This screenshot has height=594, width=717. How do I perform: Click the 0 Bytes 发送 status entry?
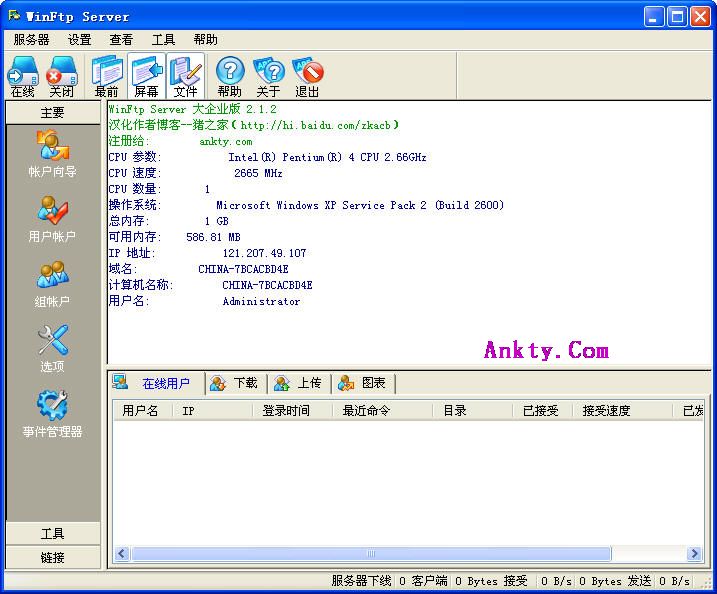tap(615, 581)
